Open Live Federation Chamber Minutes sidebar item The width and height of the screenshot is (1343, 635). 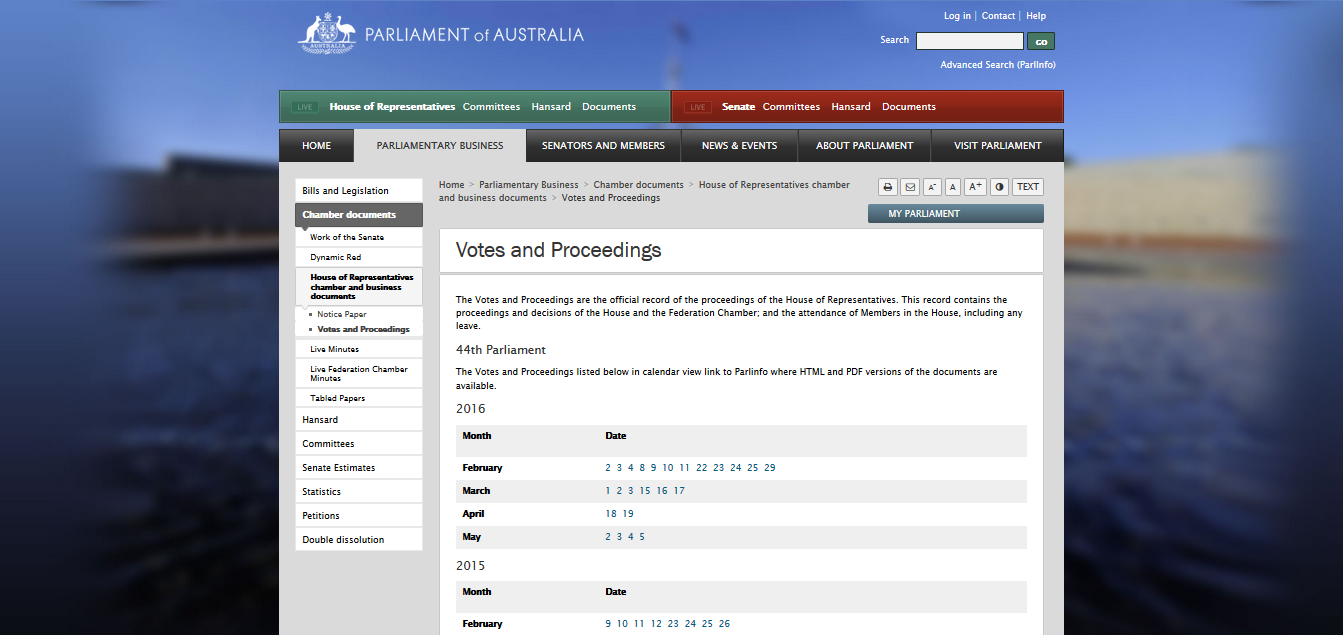pos(359,374)
